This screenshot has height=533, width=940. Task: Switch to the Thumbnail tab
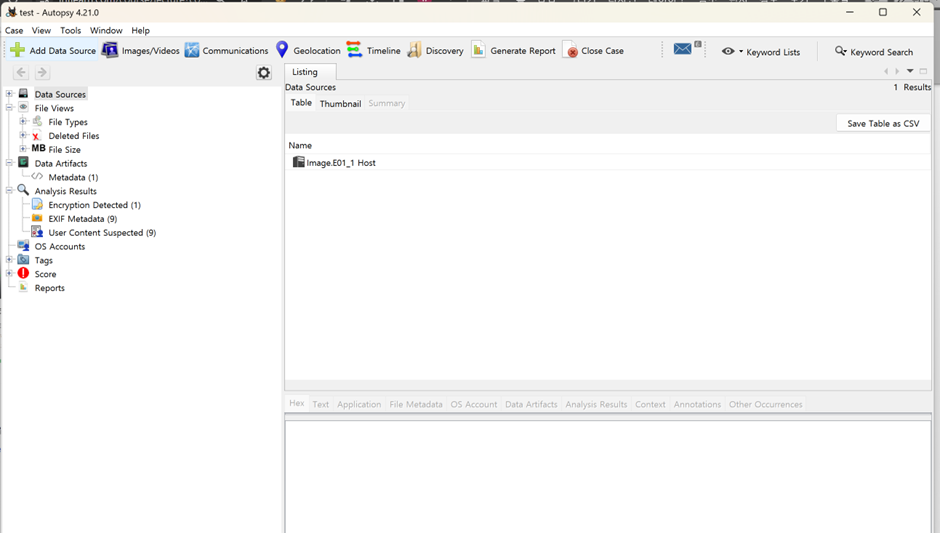pyautogui.click(x=341, y=103)
